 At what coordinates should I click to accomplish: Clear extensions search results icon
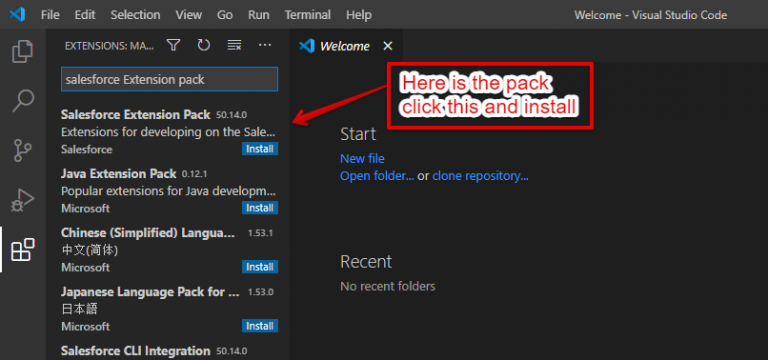coord(234,46)
